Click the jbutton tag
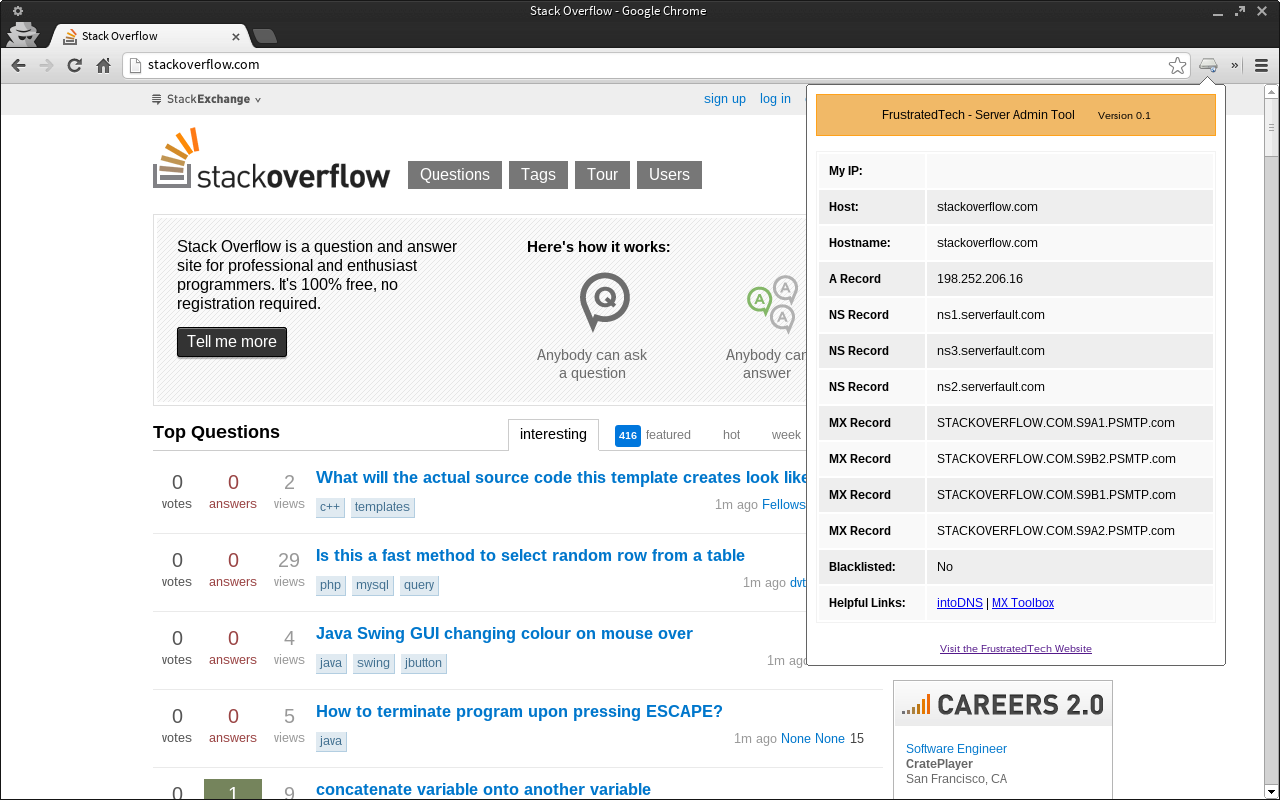Viewport: 1280px width, 800px height. point(424,663)
